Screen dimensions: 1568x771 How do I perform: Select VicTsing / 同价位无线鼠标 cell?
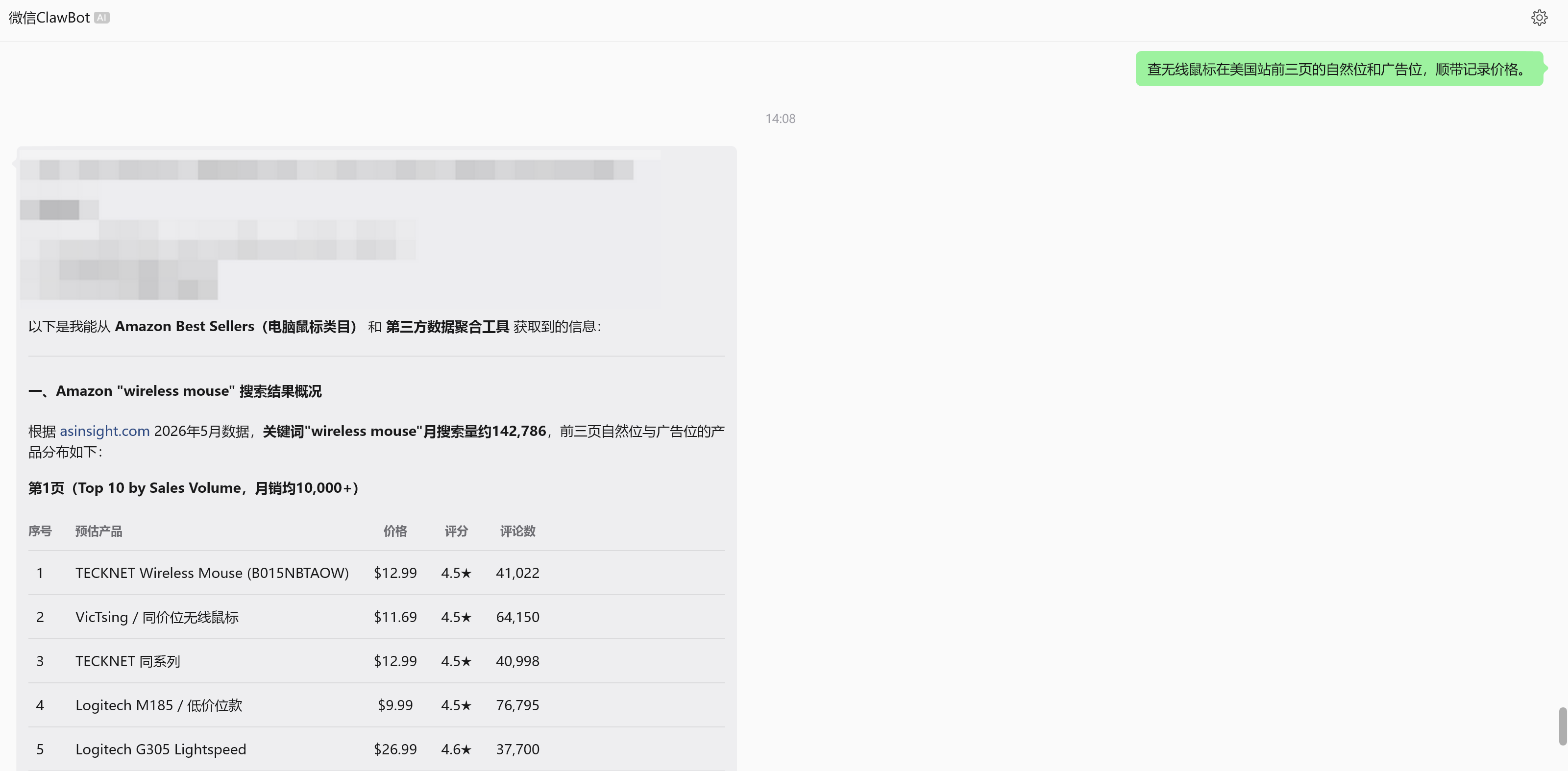(x=157, y=617)
